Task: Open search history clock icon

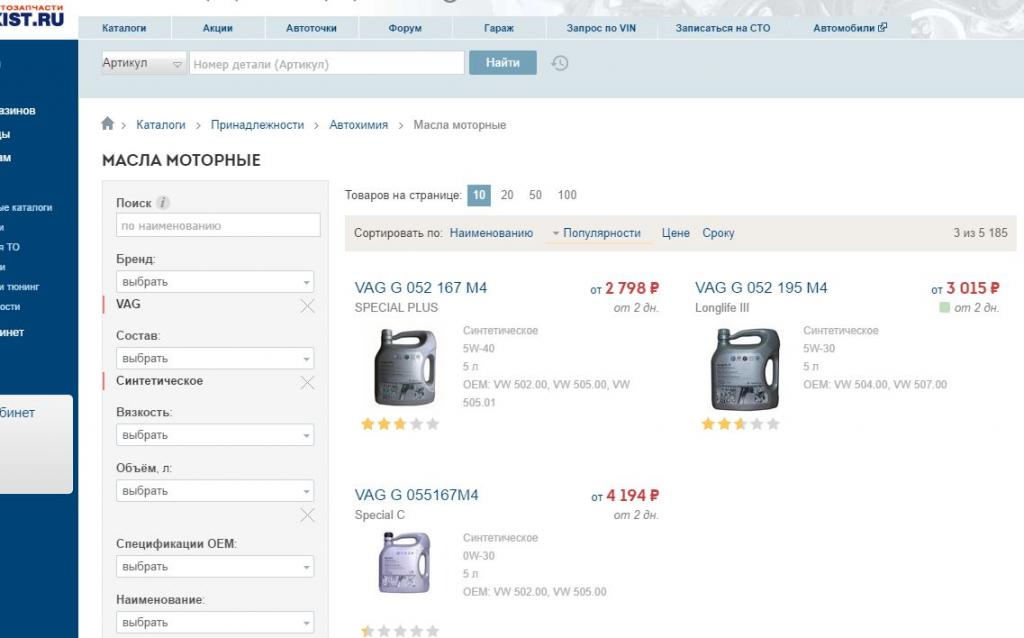Action: [560, 63]
